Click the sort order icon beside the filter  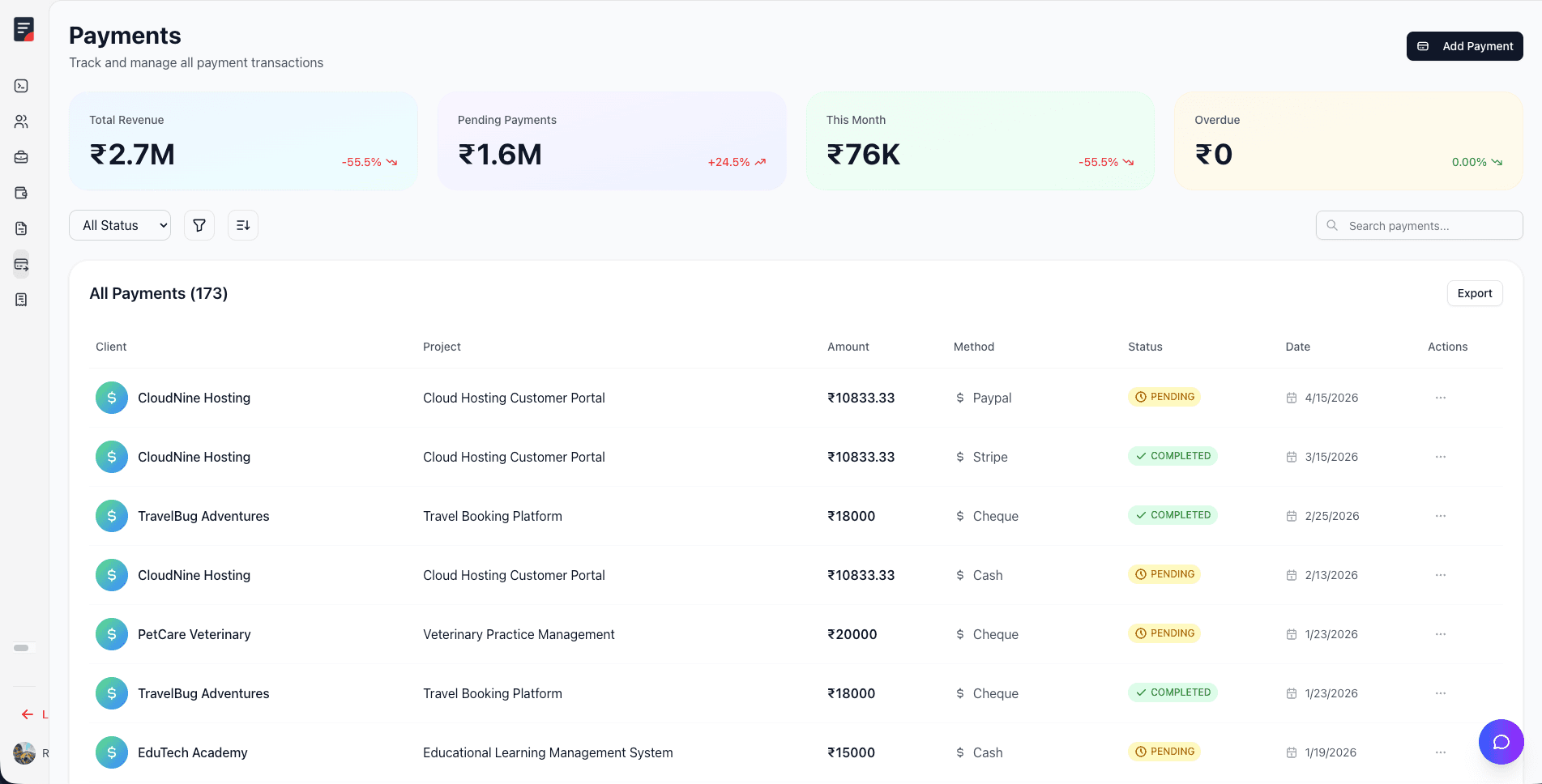242,225
